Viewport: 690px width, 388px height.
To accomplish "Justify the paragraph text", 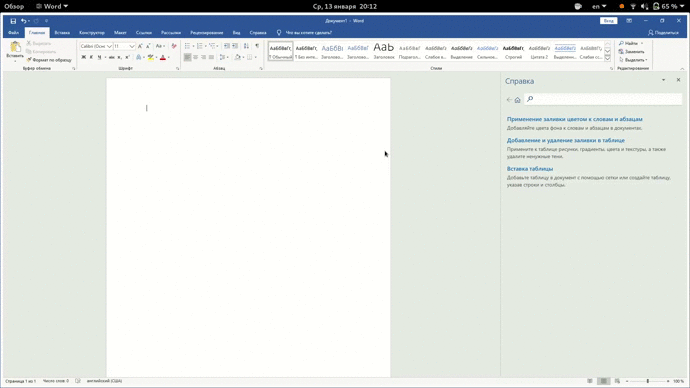I will (211, 57).
